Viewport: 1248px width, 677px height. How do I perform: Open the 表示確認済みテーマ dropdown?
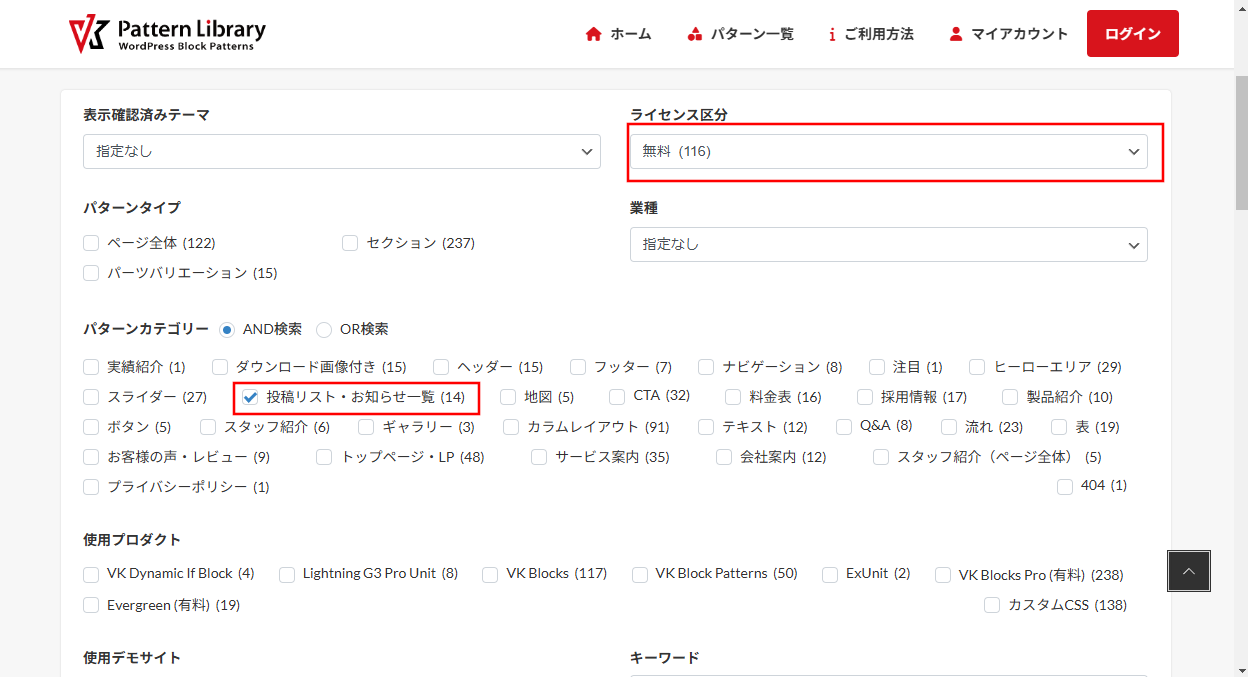(341, 151)
